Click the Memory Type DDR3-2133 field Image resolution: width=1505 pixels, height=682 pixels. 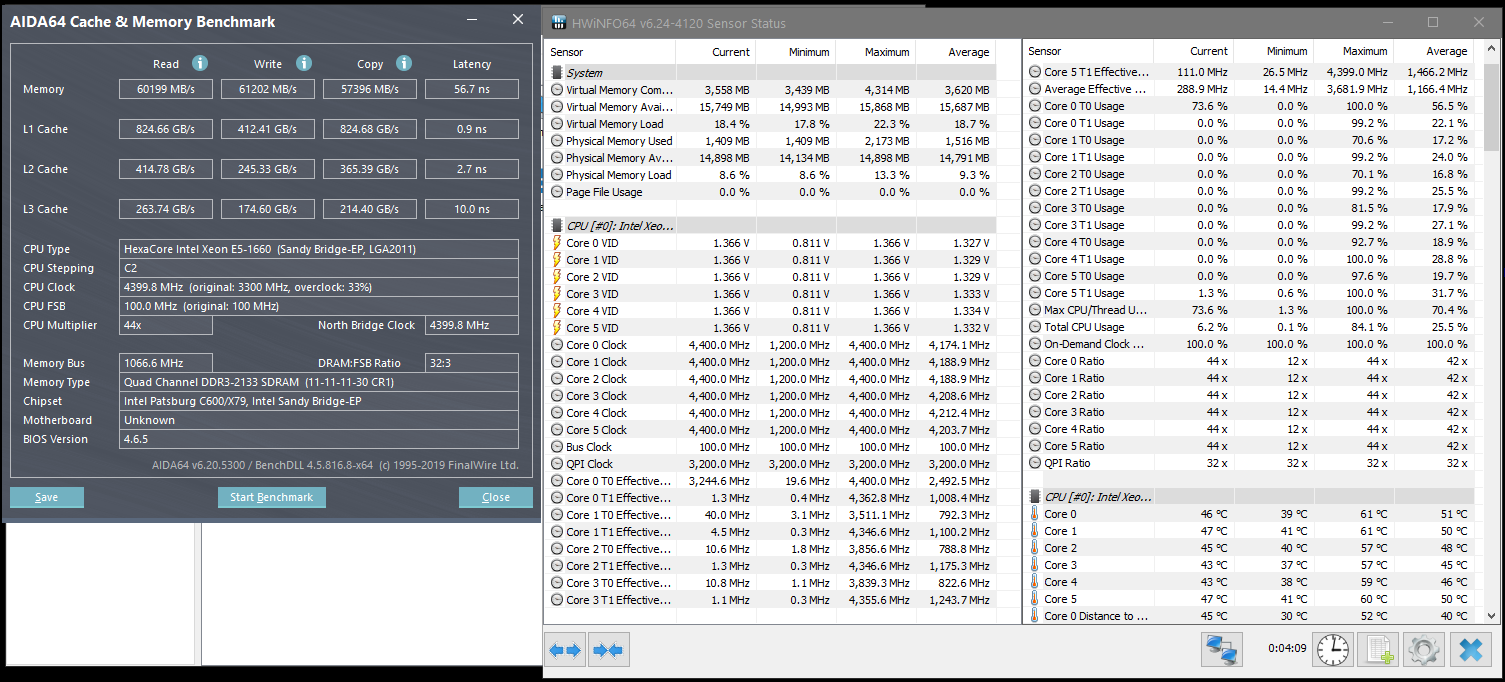(319, 382)
